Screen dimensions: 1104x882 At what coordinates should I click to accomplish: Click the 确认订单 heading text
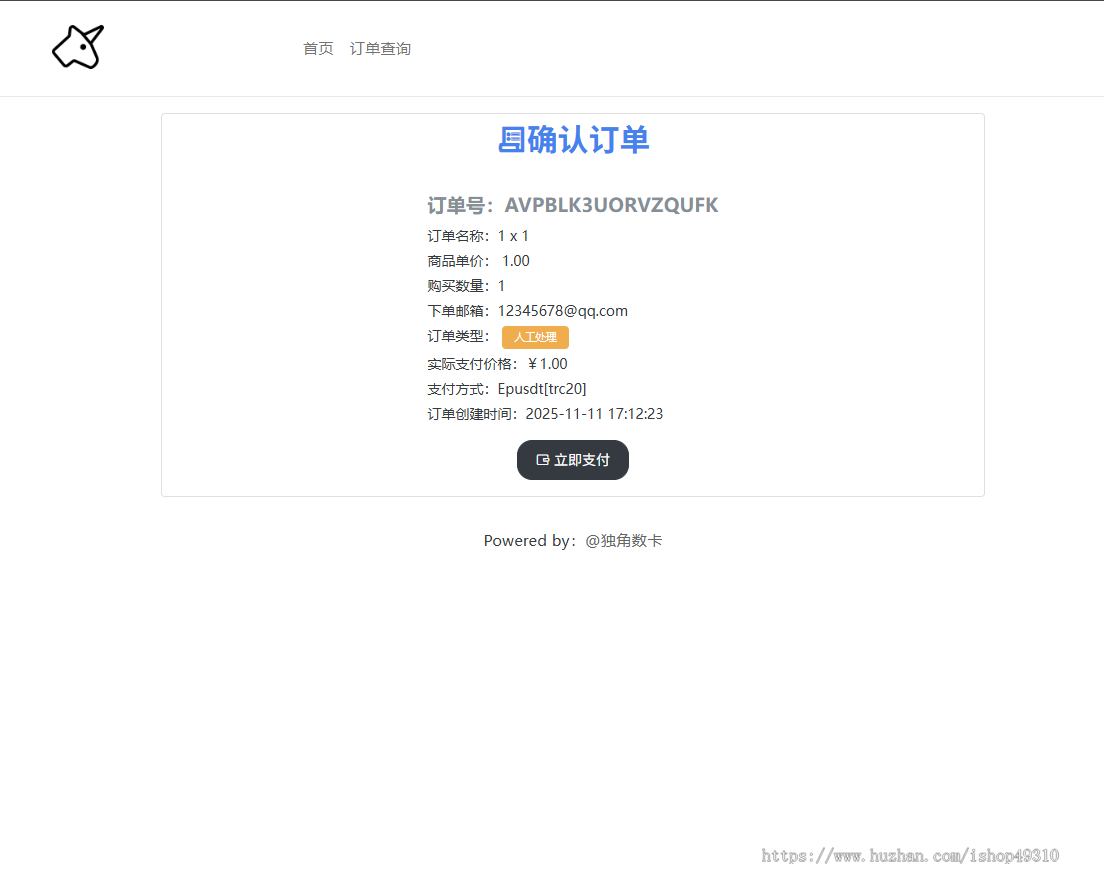click(x=588, y=140)
